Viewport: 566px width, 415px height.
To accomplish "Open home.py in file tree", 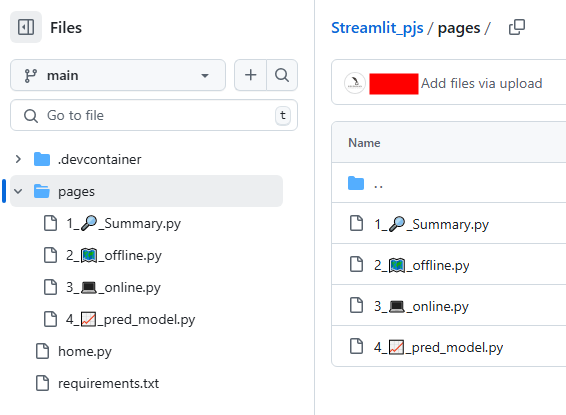I will 85,351.
